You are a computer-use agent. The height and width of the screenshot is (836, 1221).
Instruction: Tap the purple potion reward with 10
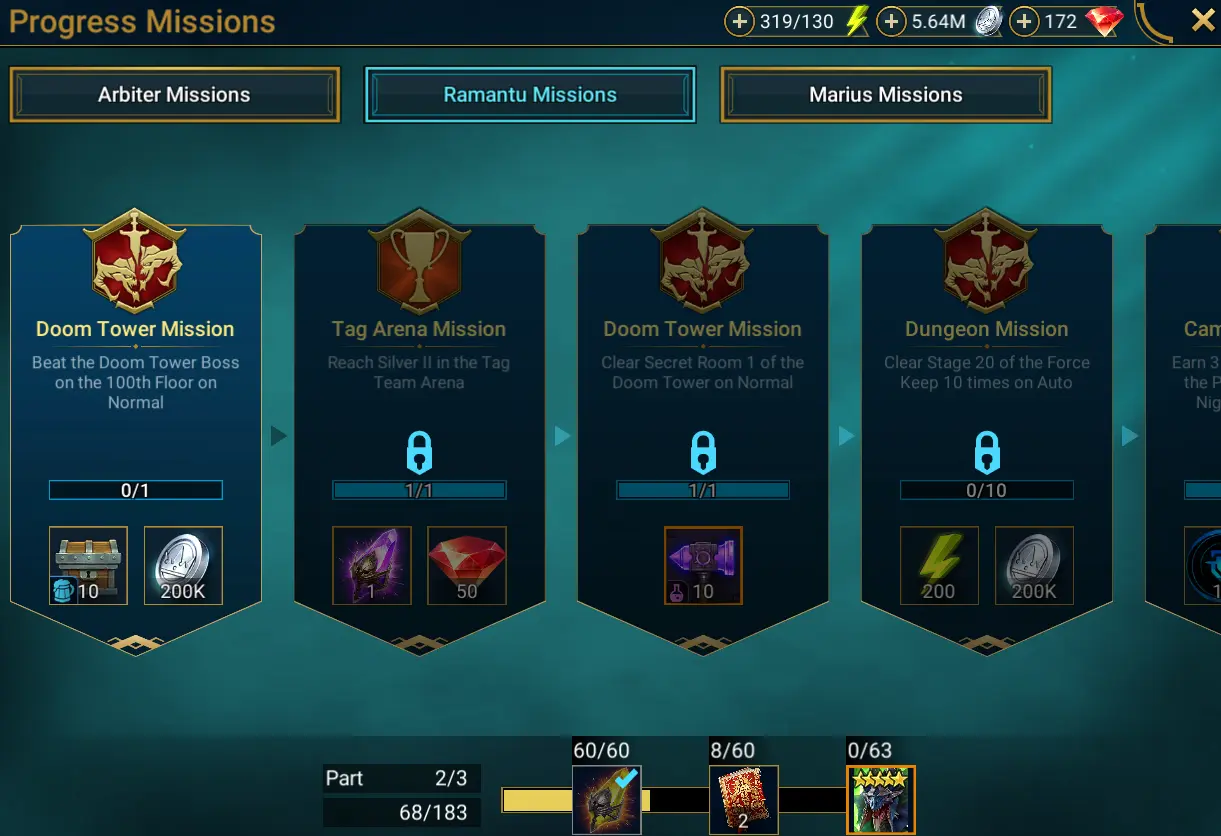click(703, 565)
